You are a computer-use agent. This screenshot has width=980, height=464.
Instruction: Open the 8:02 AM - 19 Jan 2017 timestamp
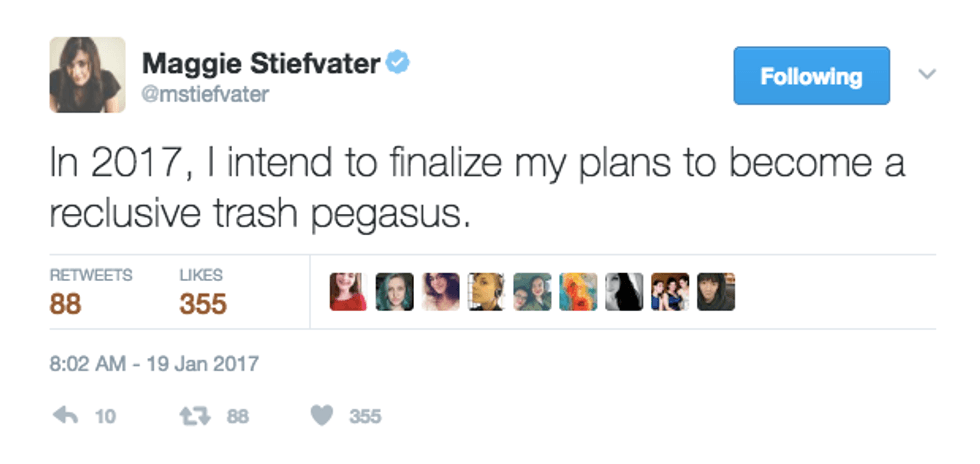click(x=154, y=364)
